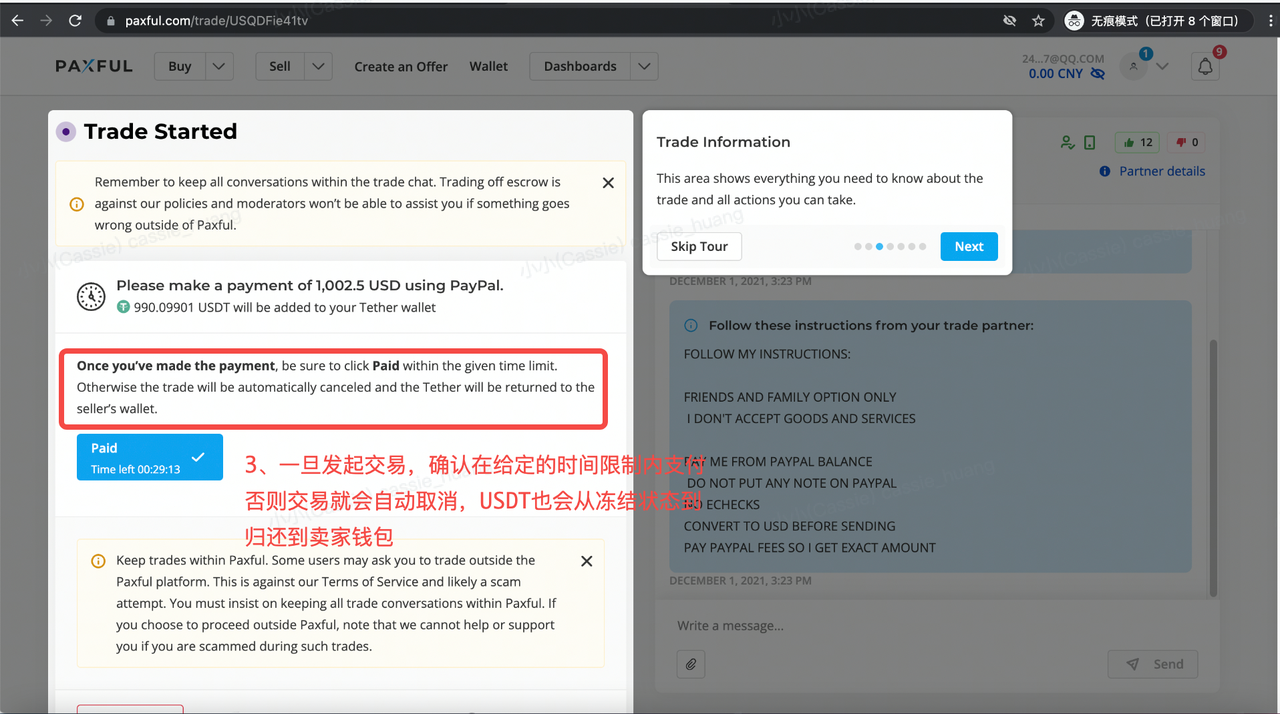Click the Trade Started heading
Viewport: 1280px width, 714px height.
(x=160, y=131)
